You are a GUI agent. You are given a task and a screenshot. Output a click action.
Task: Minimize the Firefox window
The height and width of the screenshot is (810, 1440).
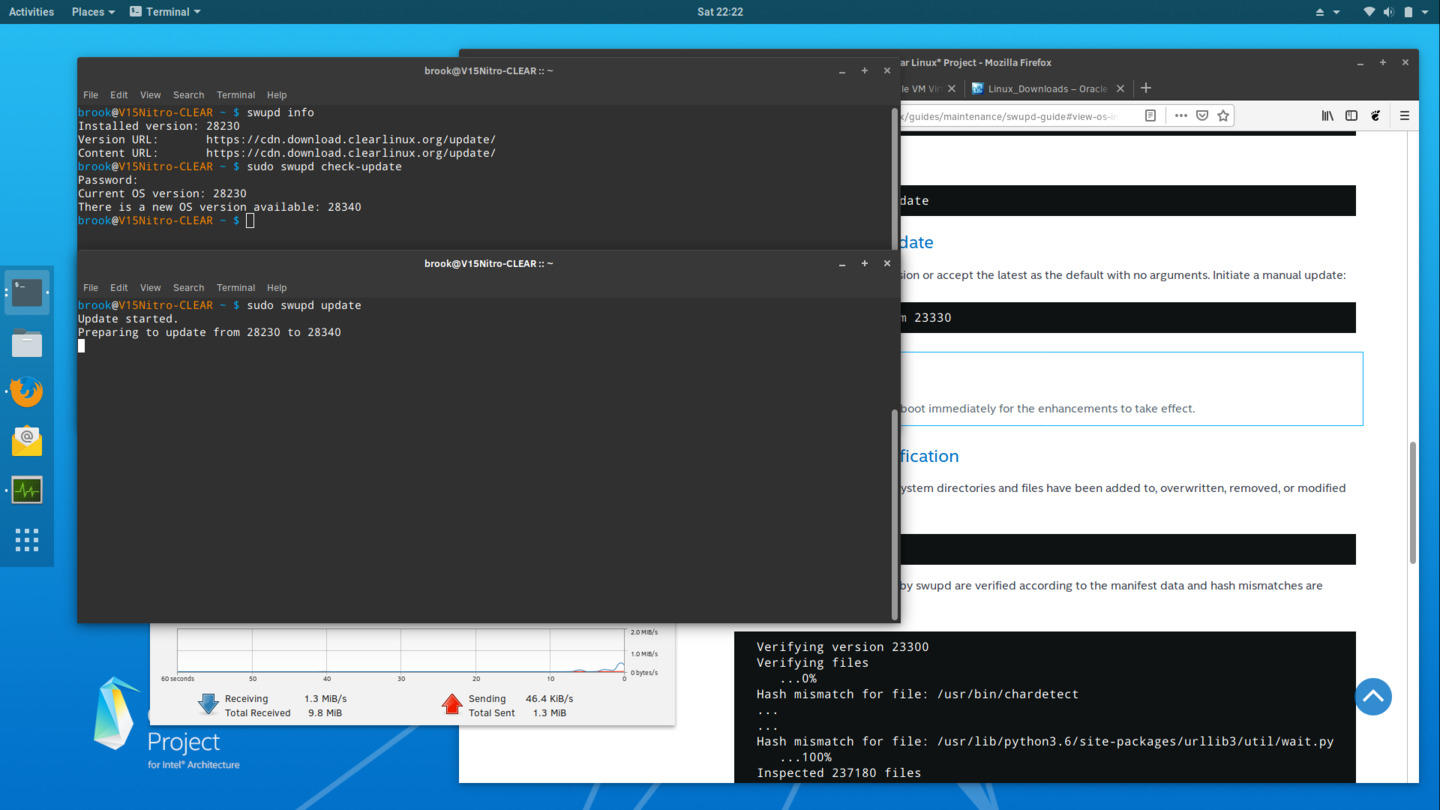pos(1360,62)
